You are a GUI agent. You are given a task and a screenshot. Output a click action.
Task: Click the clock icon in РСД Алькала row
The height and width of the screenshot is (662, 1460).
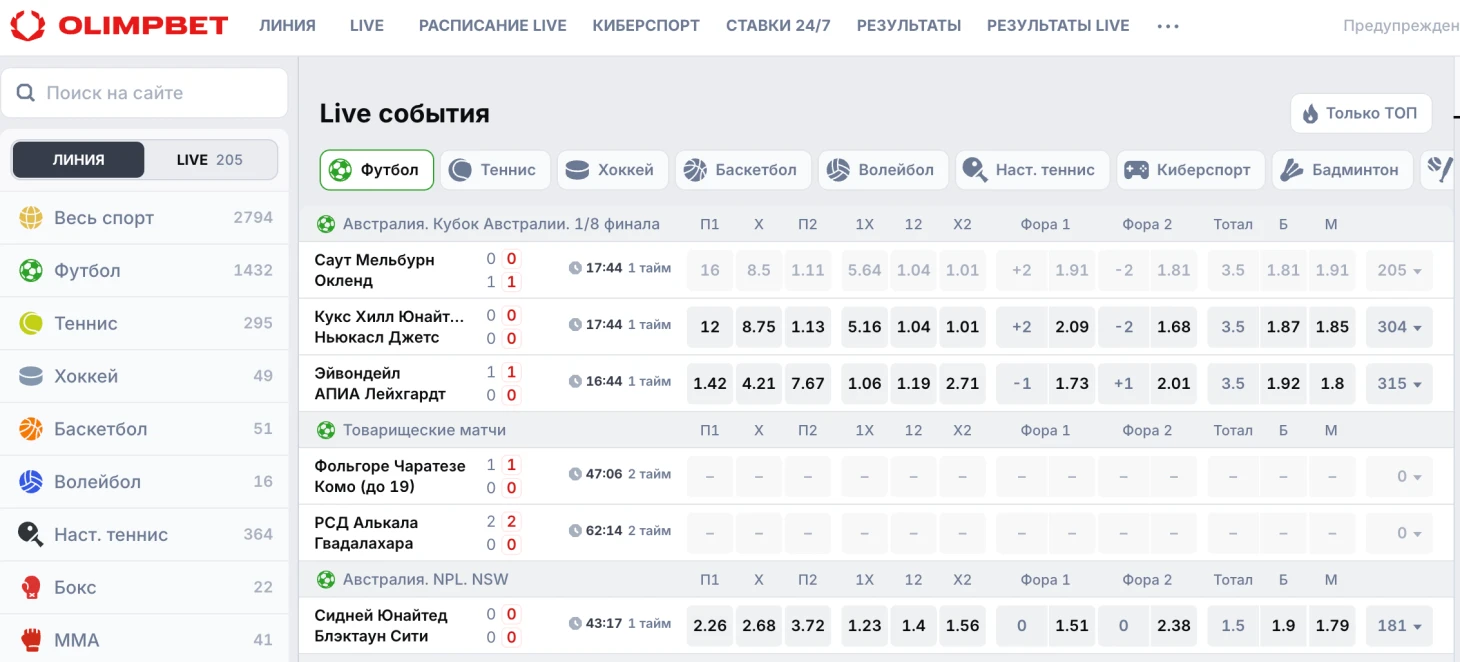click(575, 531)
